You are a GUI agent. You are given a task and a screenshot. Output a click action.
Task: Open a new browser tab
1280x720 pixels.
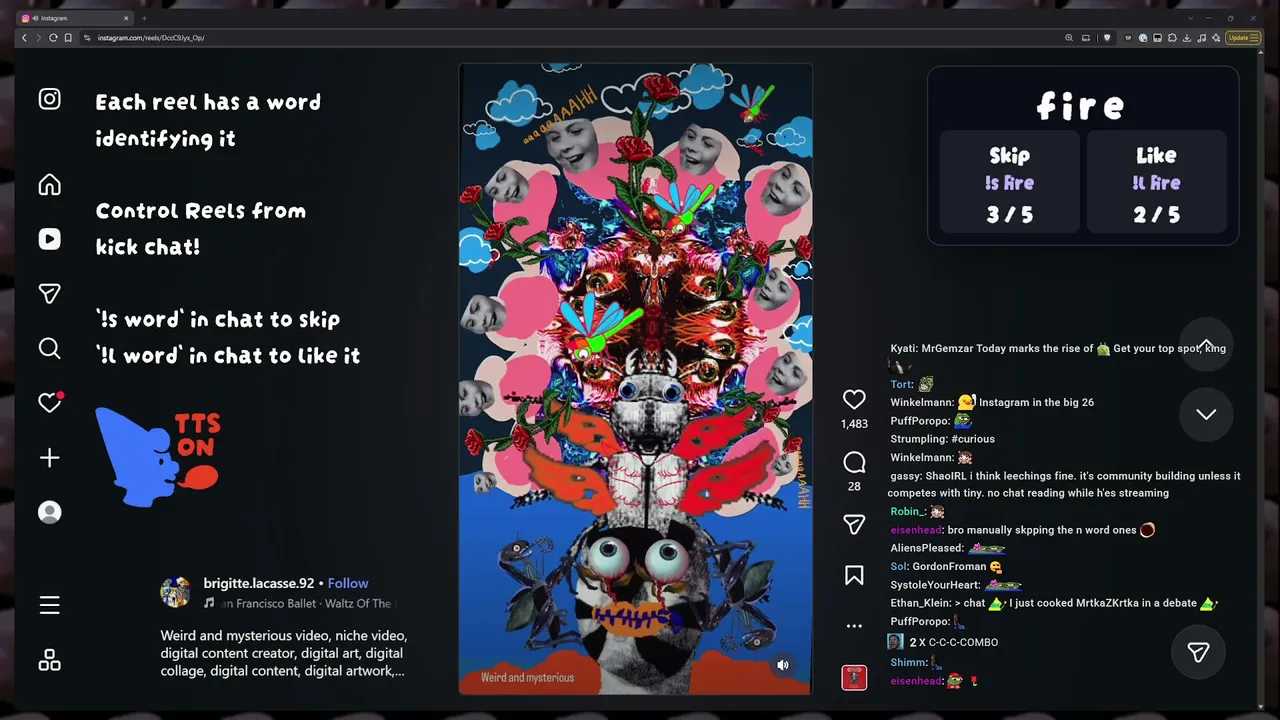pos(144,18)
